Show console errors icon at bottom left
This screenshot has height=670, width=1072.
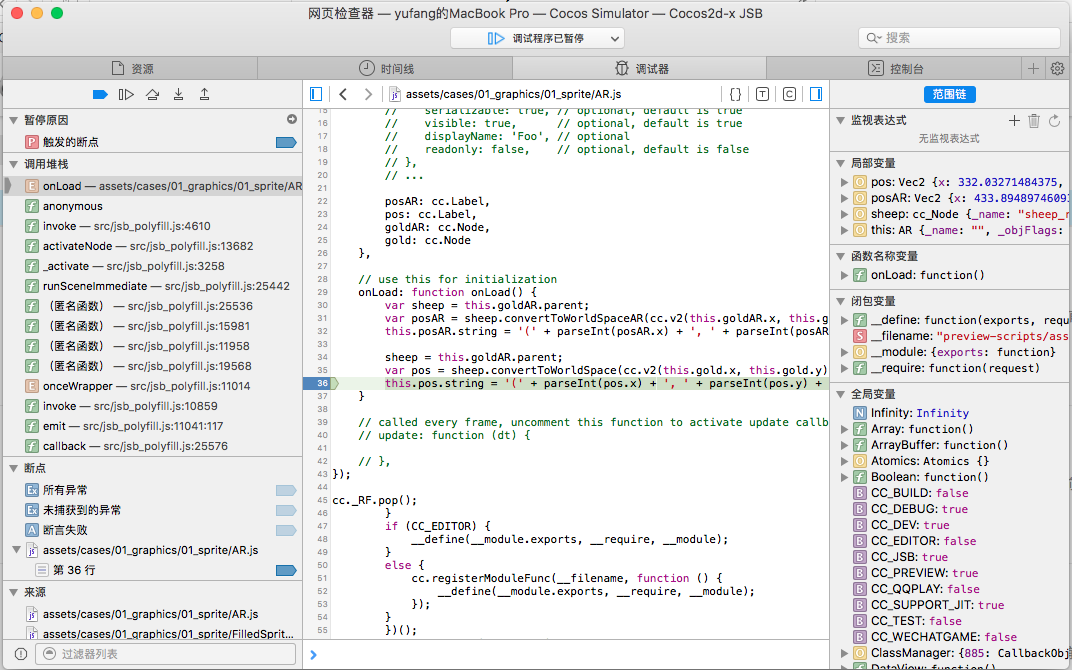click(21, 654)
